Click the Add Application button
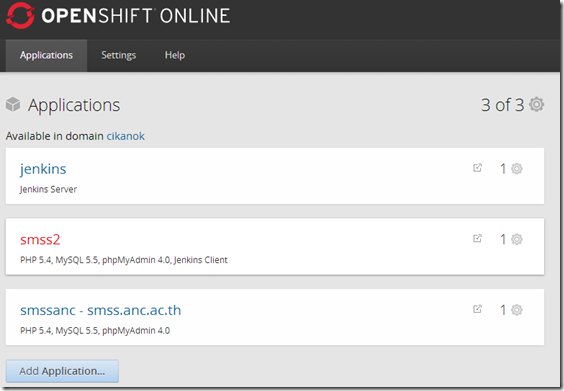The height and width of the screenshot is (391, 564). coord(62,371)
